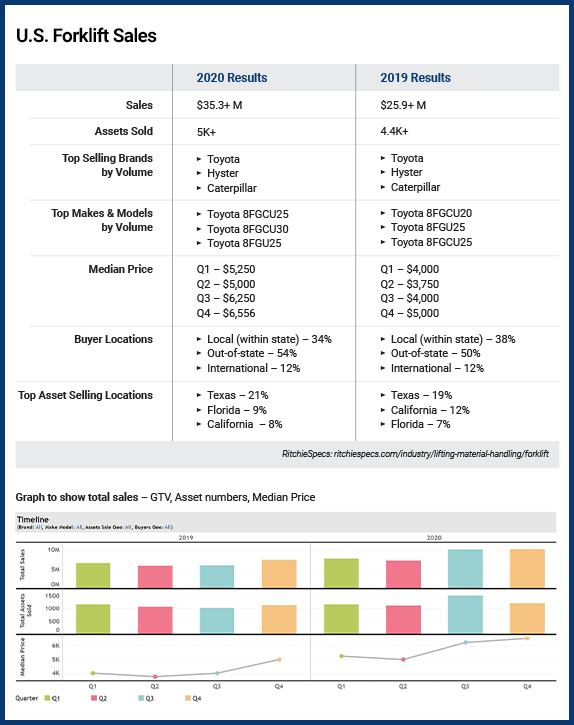
Task: Click the 2019 Q2 Total Sales bar
Action: tap(155, 577)
